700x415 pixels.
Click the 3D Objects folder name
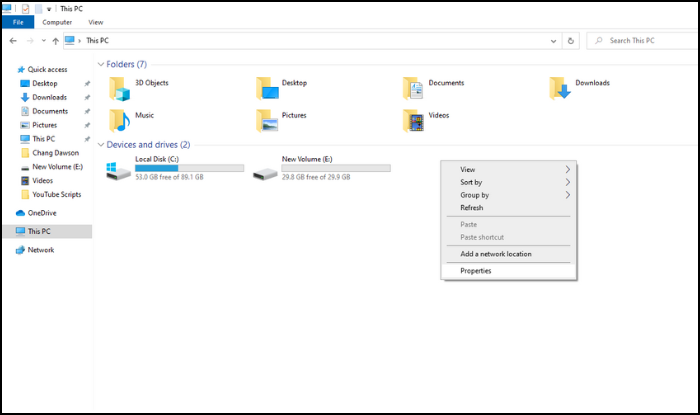152,83
